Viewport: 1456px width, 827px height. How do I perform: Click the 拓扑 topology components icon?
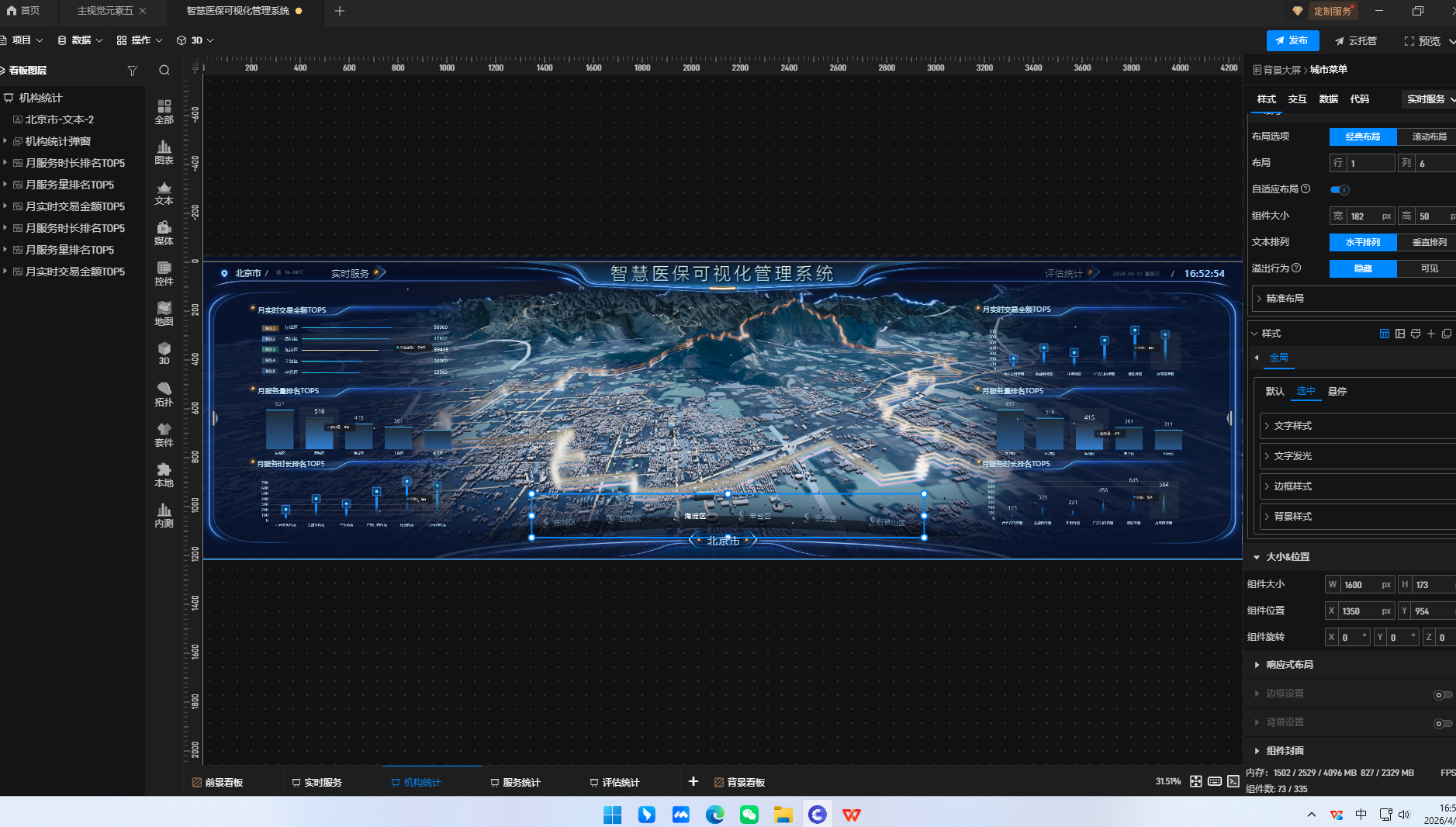[164, 394]
